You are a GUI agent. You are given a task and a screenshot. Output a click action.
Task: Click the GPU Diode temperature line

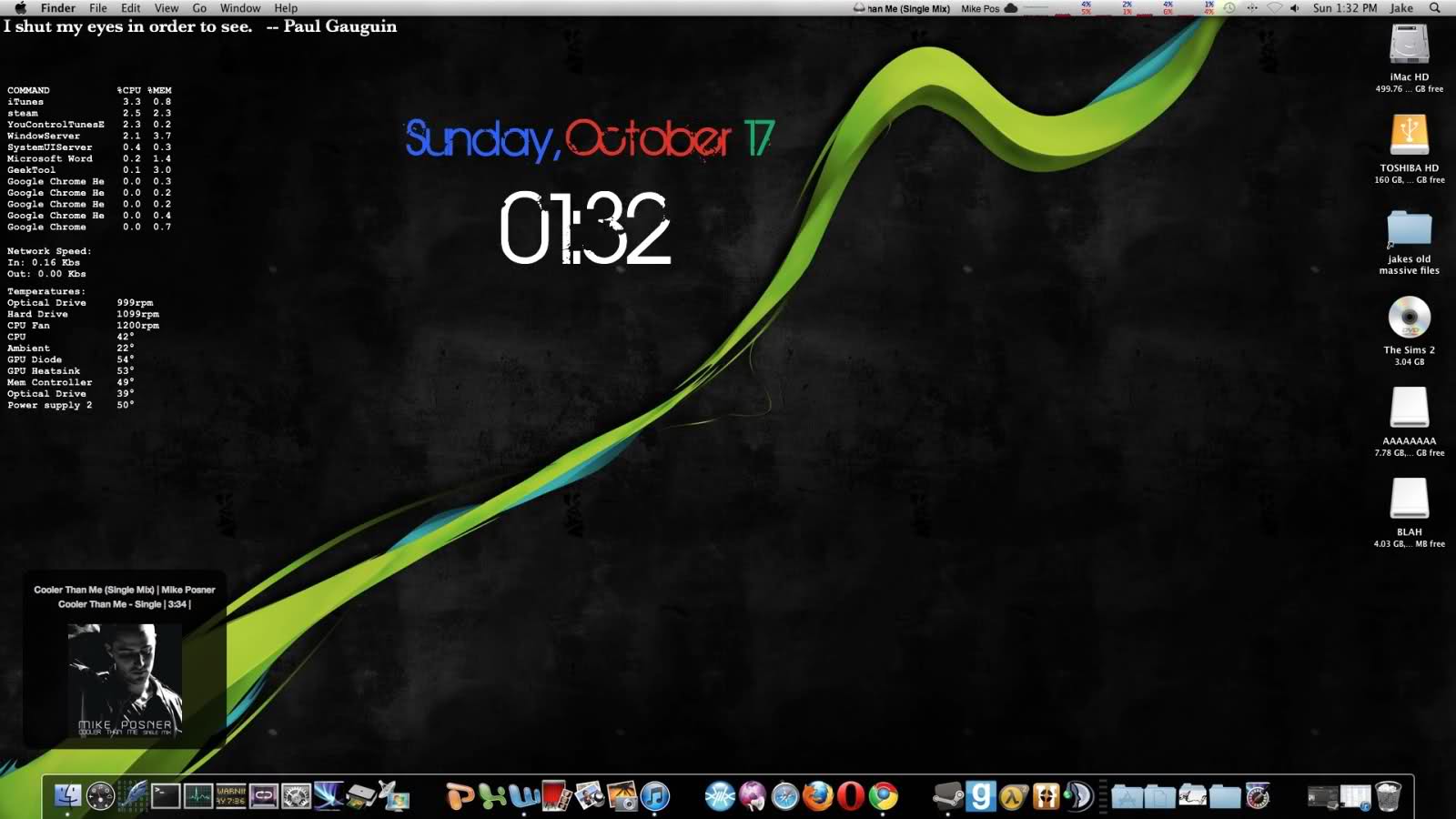(x=71, y=359)
